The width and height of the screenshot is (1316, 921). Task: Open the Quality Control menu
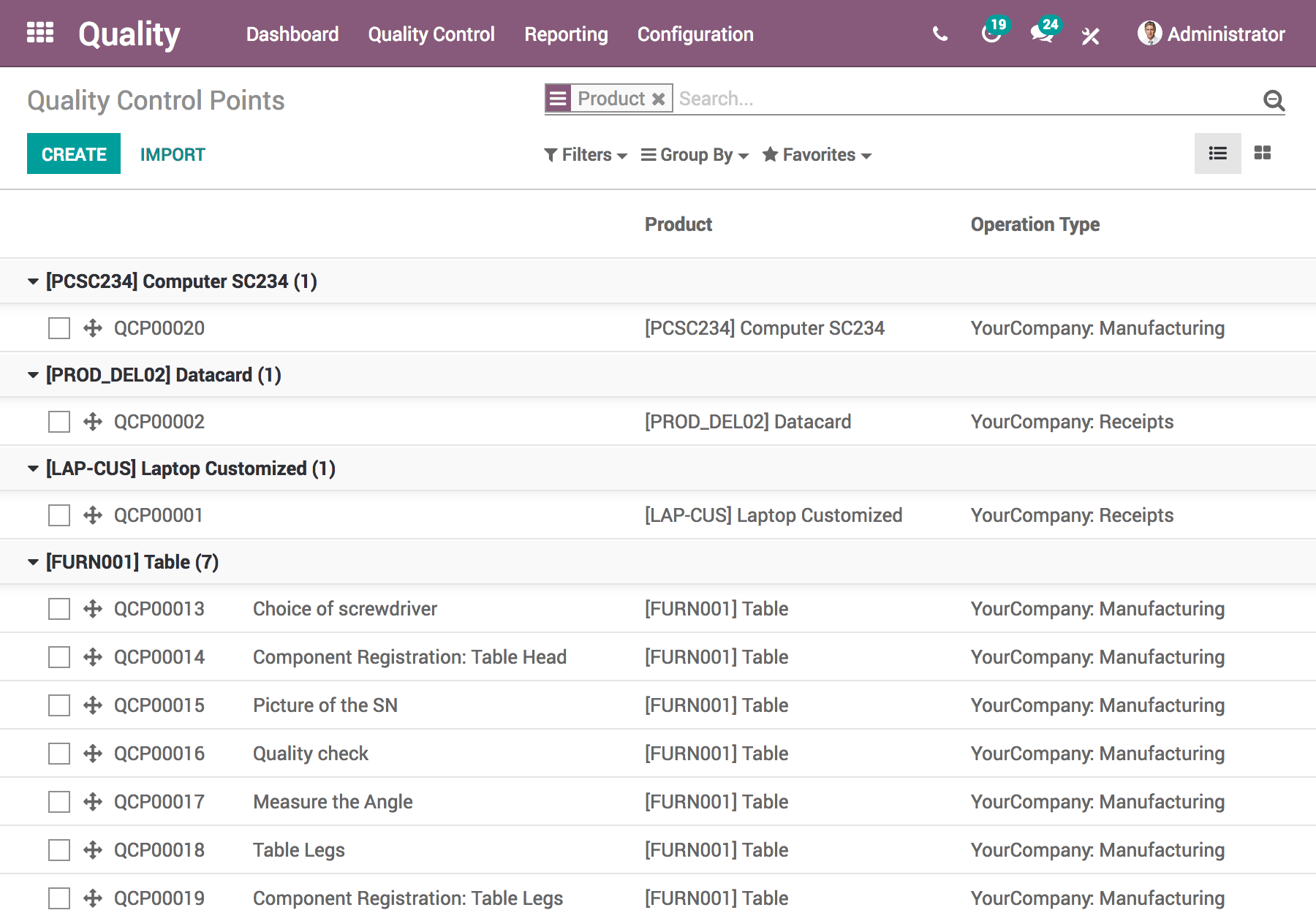pyautogui.click(x=431, y=34)
